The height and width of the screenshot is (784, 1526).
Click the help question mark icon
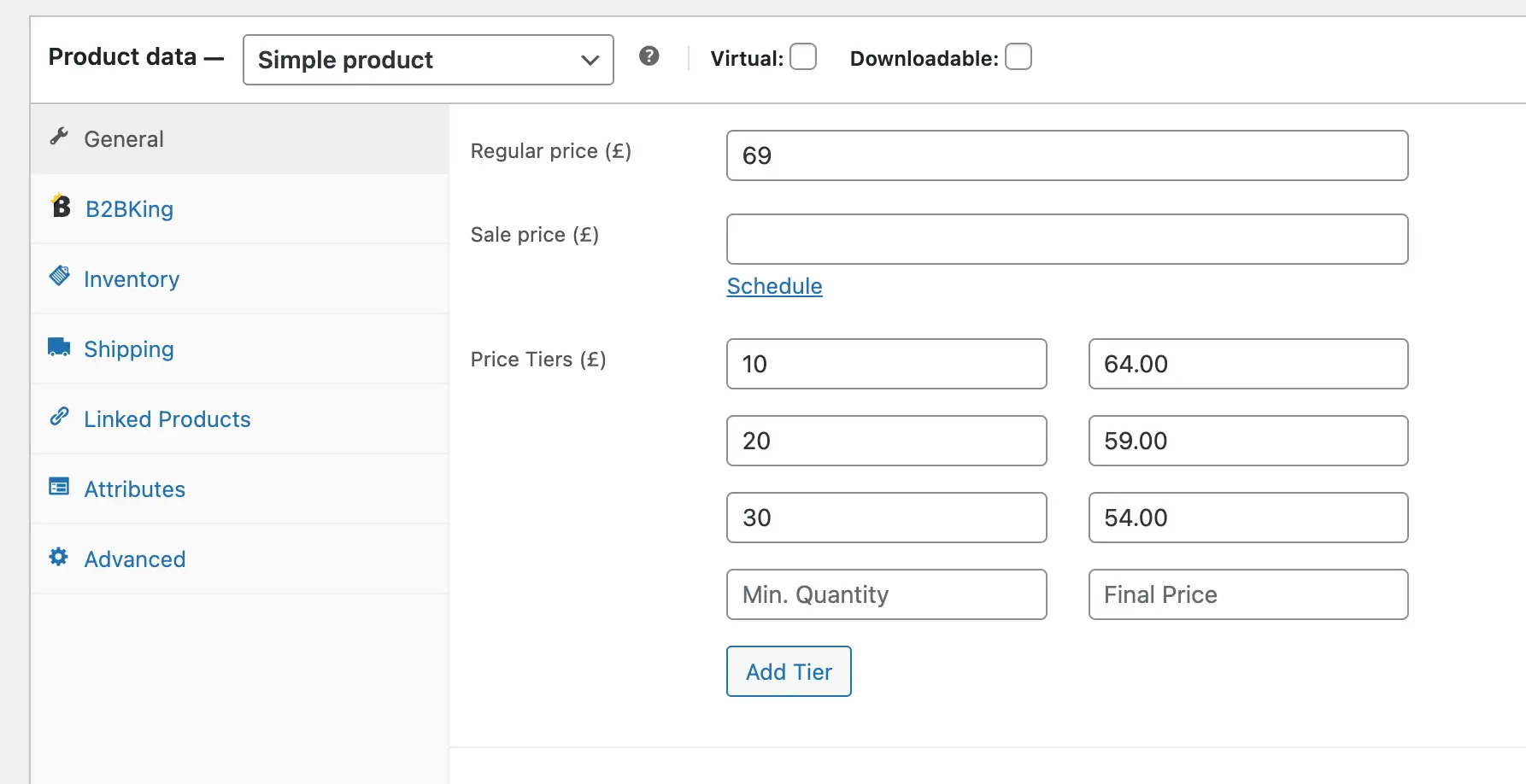[x=649, y=56]
